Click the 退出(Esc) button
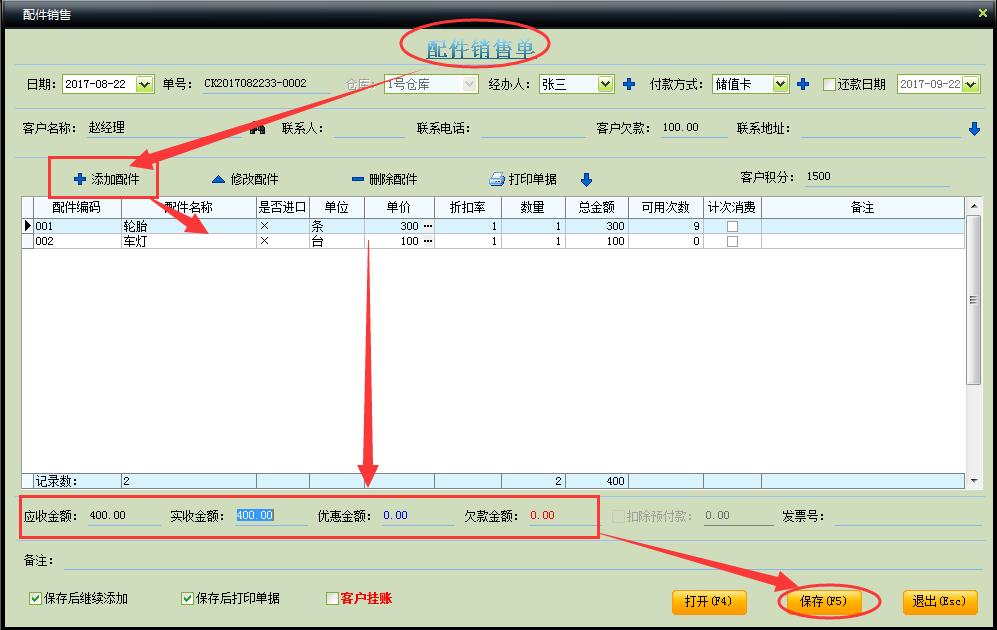997x630 pixels. click(x=939, y=602)
